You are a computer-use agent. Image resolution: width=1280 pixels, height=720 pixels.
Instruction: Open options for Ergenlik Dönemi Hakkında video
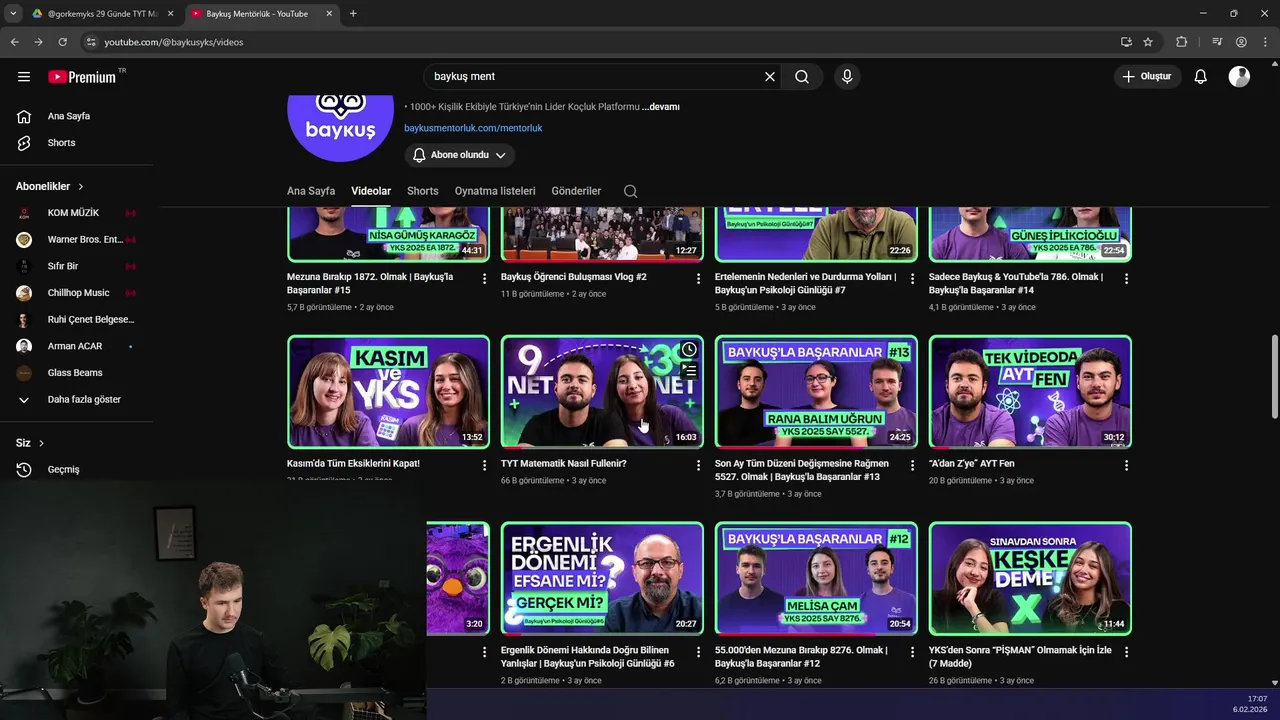pyautogui.click(x=698, y=652)
